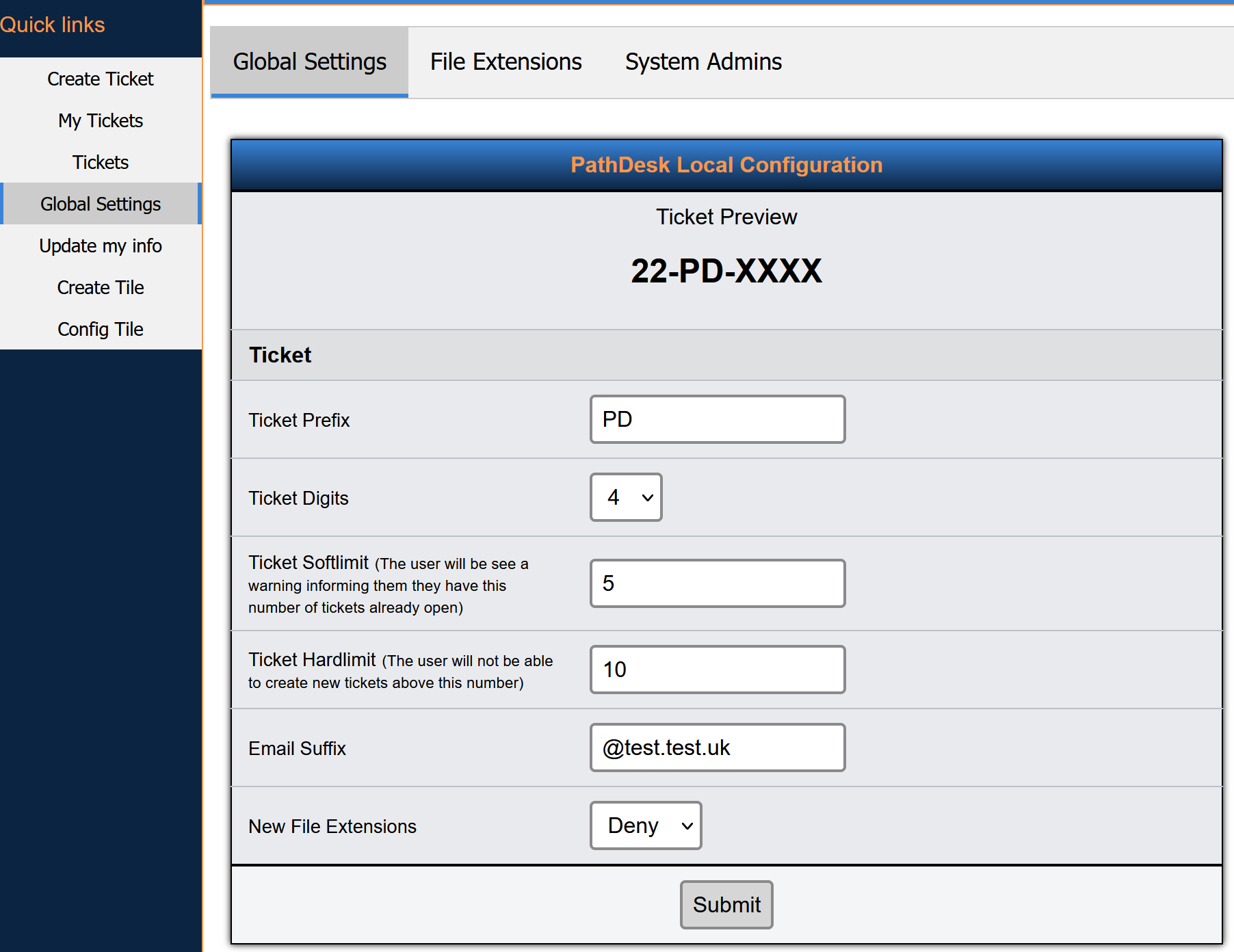Viewport: 1234px width, 952px height.
Task: Open Config Tile from quick links
Action: point(101,330)
